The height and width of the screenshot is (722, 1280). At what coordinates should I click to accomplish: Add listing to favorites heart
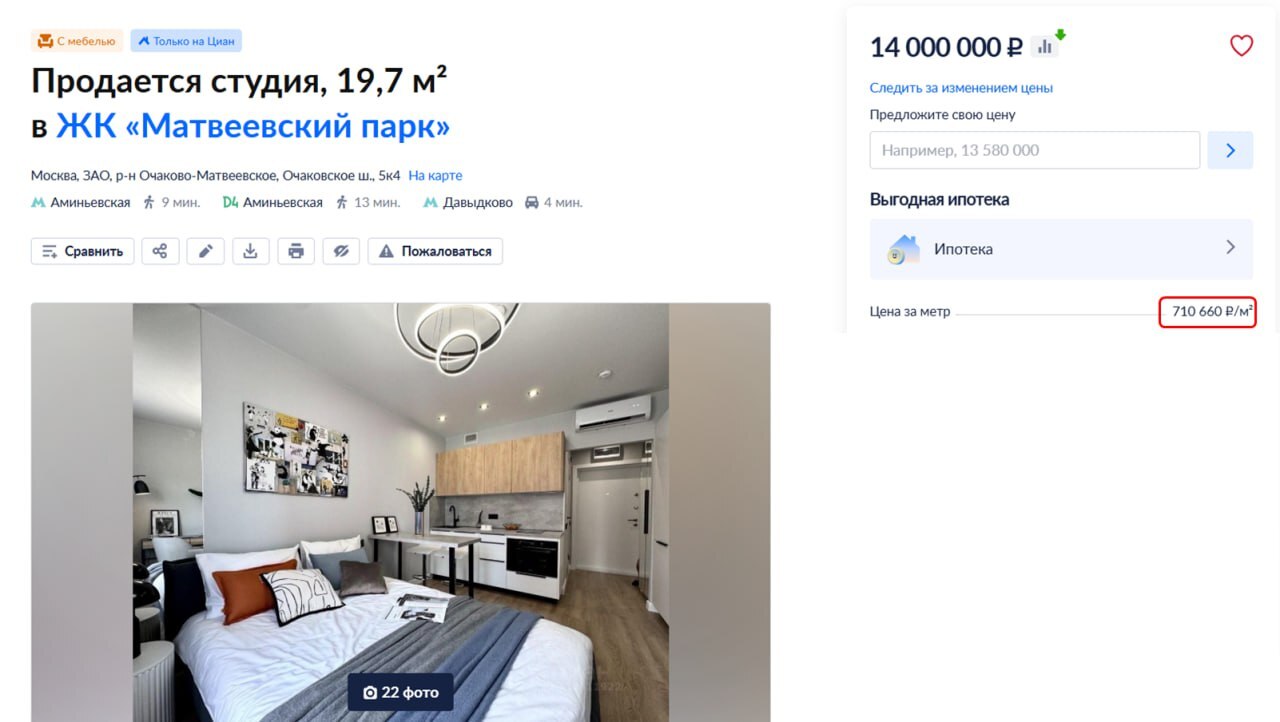pyautogui.click(x=1241, y=46)
